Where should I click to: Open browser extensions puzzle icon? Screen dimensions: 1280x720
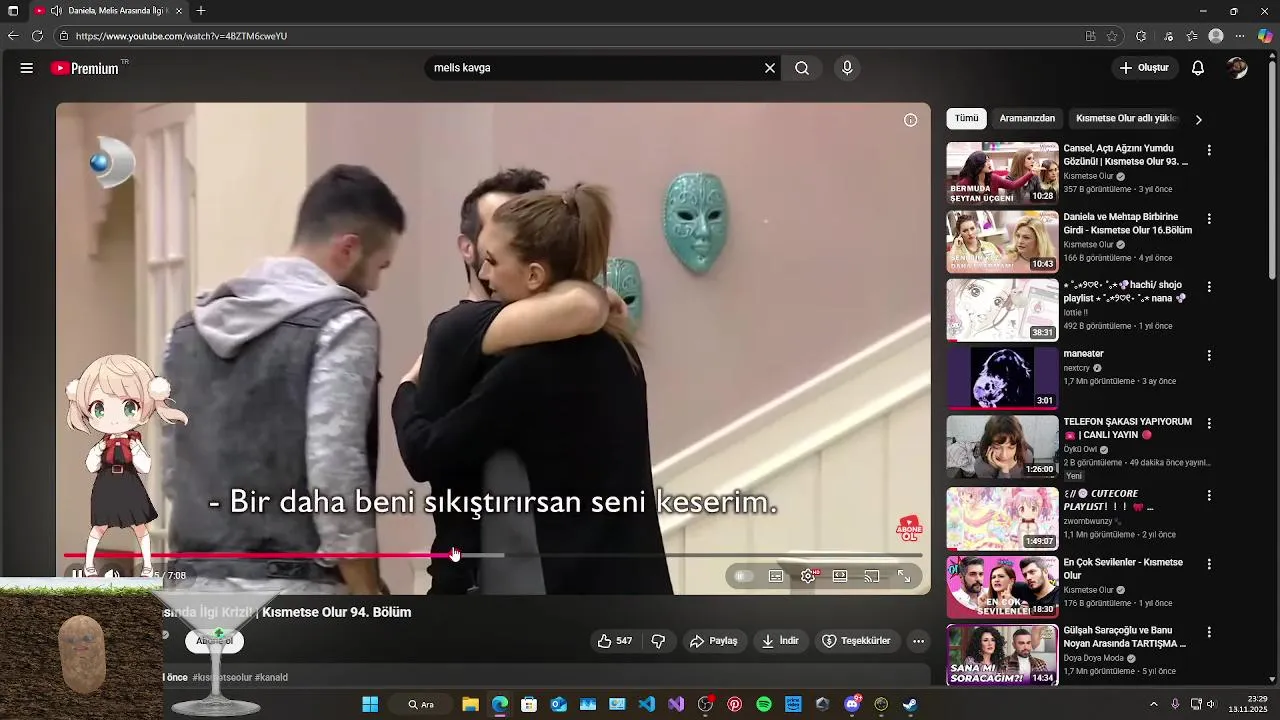click(x=1141, y=36)
